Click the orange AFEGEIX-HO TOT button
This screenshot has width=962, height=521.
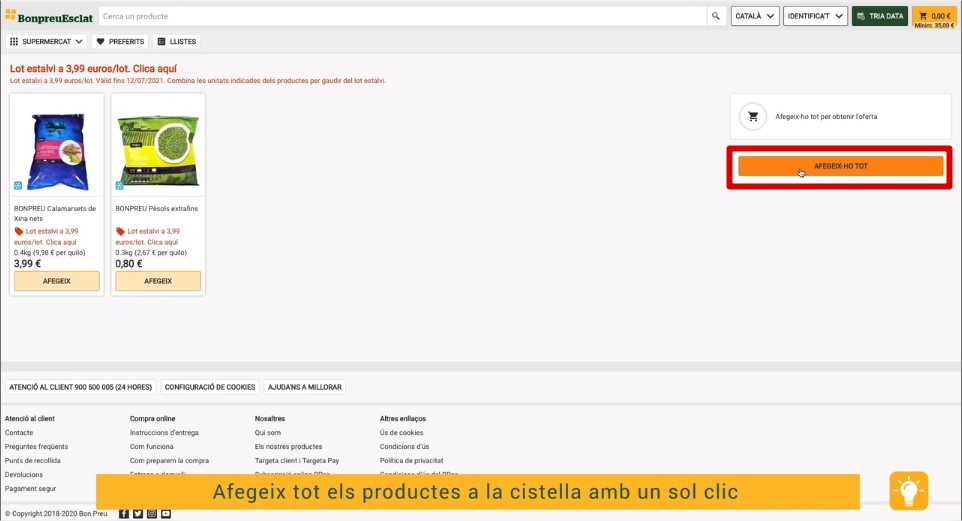[x=841, y=166]
